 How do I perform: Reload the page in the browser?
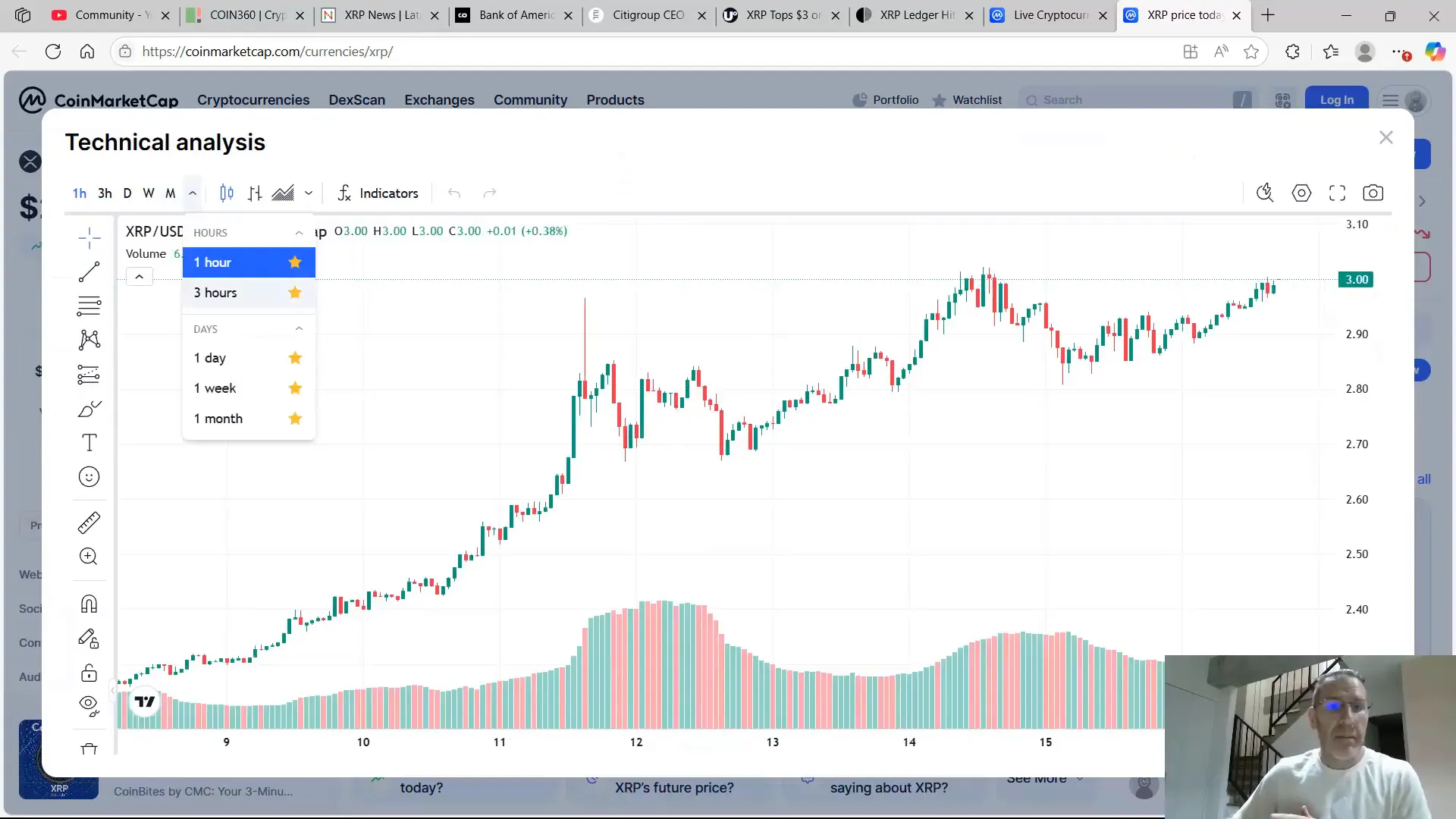click(52, 52)
